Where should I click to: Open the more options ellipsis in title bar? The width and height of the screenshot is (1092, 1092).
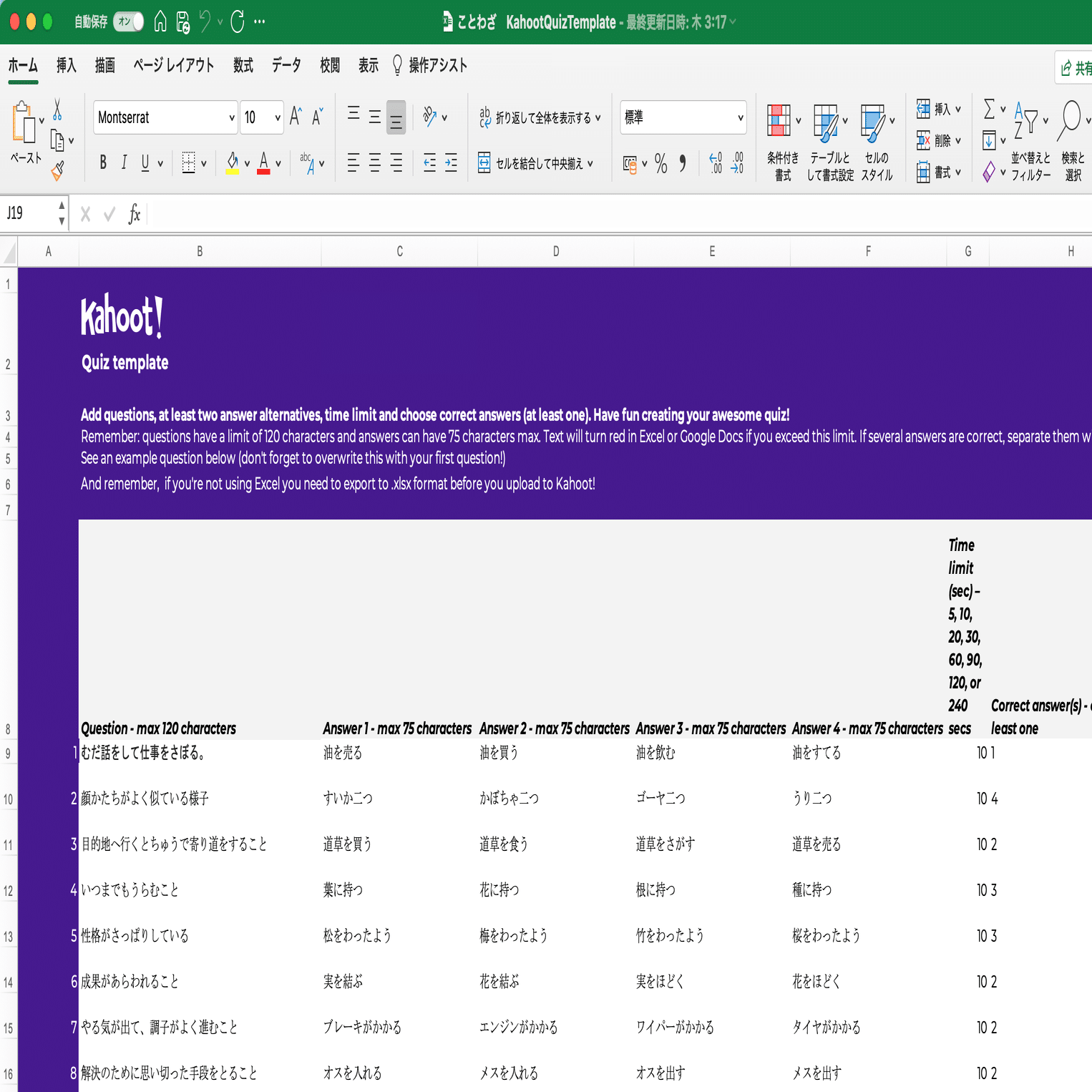(260, 21)
